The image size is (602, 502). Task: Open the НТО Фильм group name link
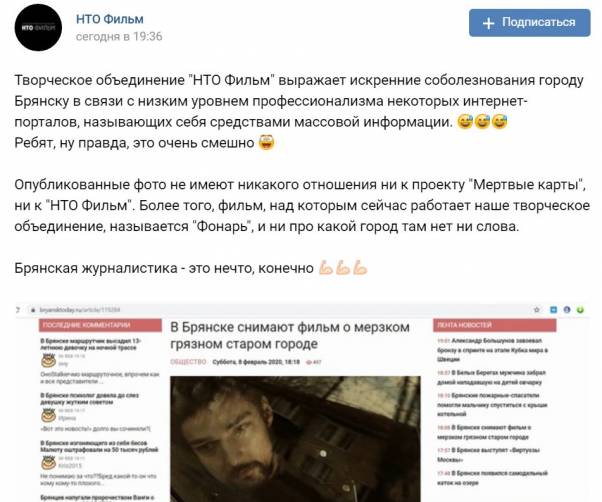point(110,19)
